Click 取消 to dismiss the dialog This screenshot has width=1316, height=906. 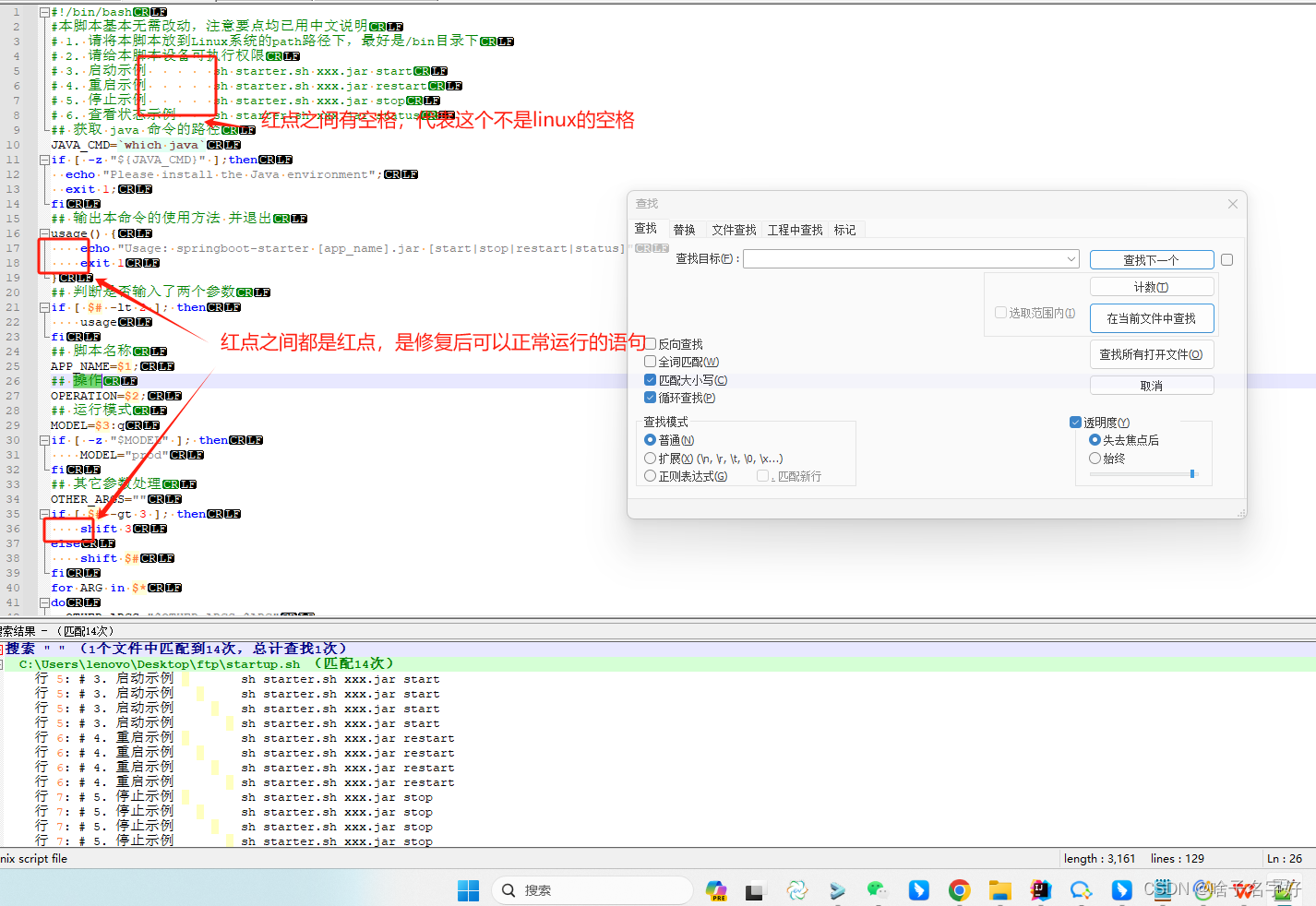tap(1152, 386)
